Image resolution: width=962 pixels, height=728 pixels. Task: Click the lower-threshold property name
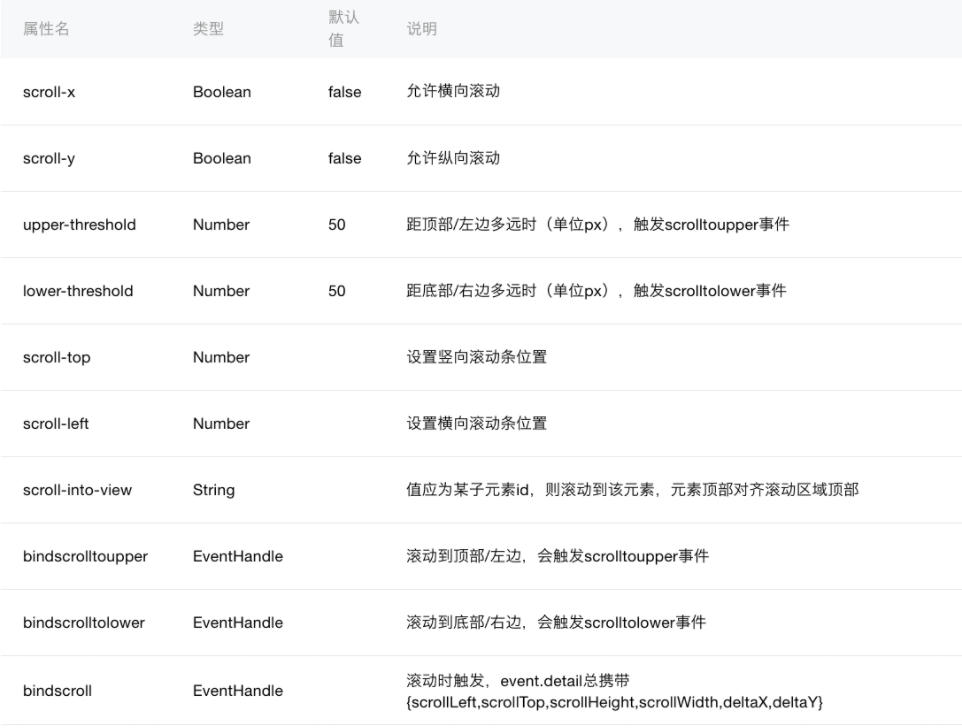78,291
